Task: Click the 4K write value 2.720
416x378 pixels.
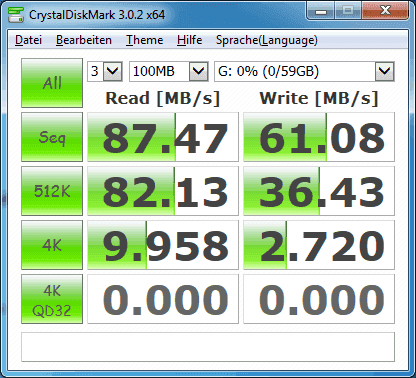Action: point(319,245)
